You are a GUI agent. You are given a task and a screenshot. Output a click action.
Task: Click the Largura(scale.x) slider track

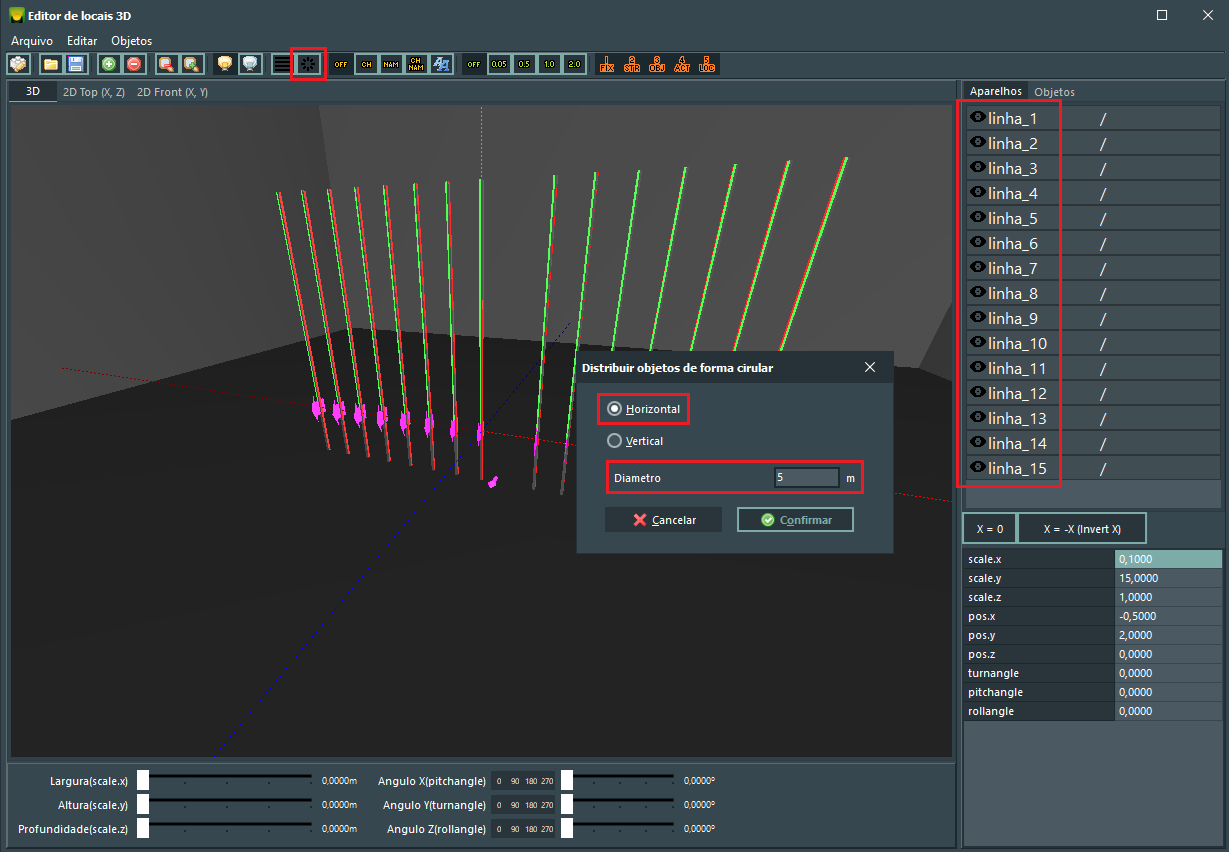click(x=230, y=780)
